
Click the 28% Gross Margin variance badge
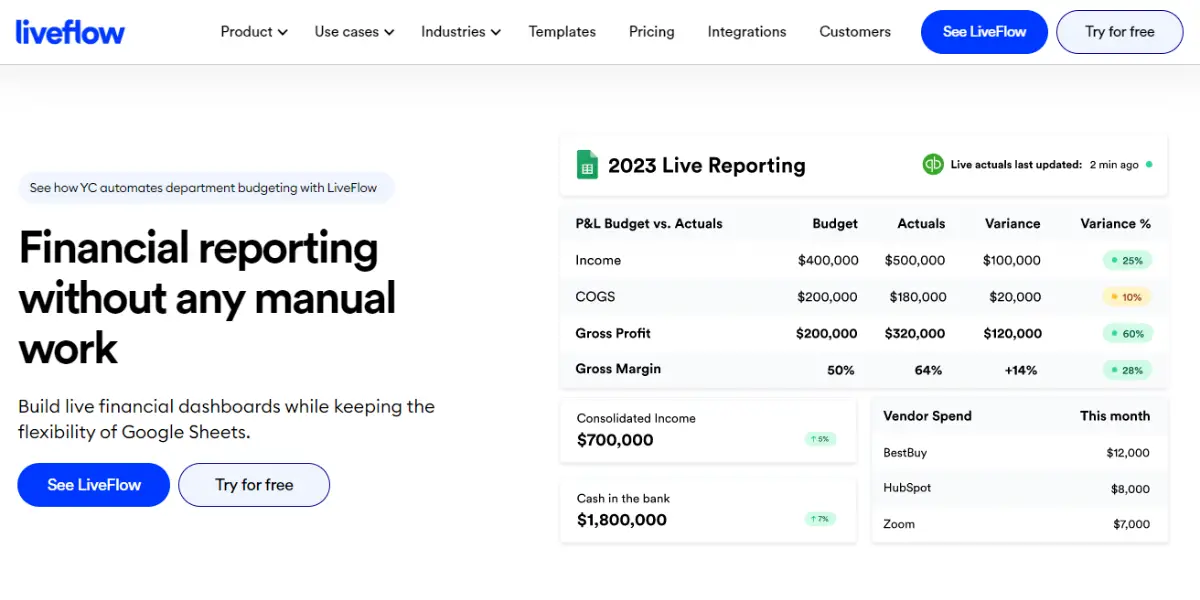tap(1127, 370)
